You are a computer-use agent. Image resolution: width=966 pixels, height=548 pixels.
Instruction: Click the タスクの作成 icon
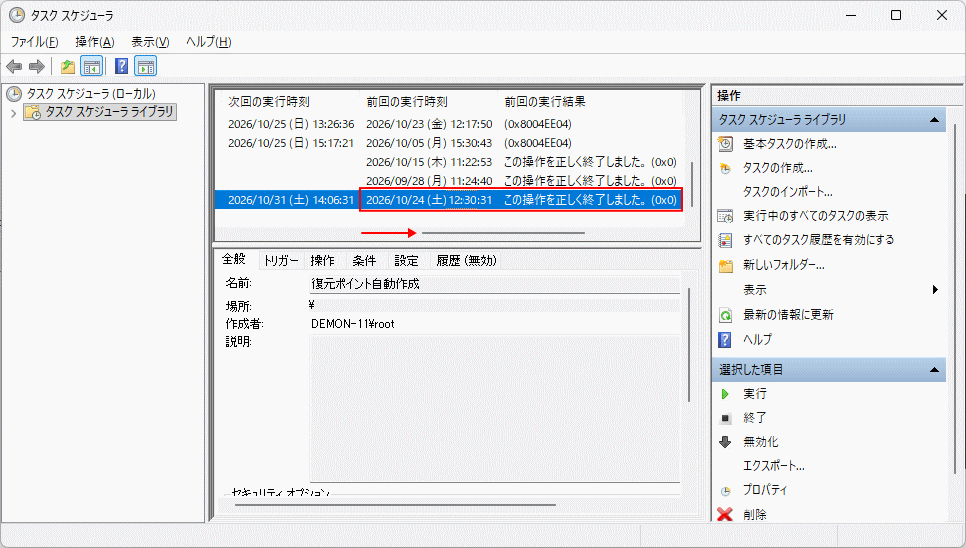726,168
